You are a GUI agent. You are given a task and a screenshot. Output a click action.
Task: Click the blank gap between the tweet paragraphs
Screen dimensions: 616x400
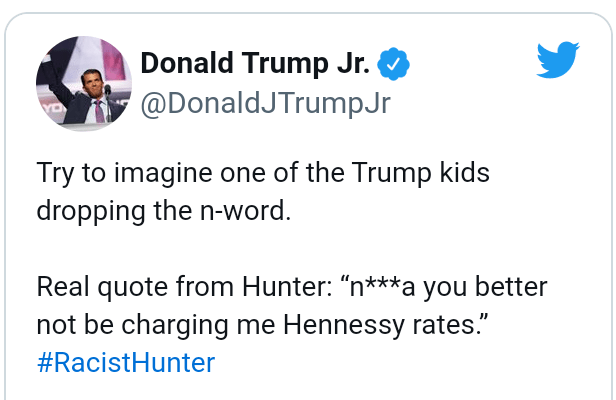[300, 250]
